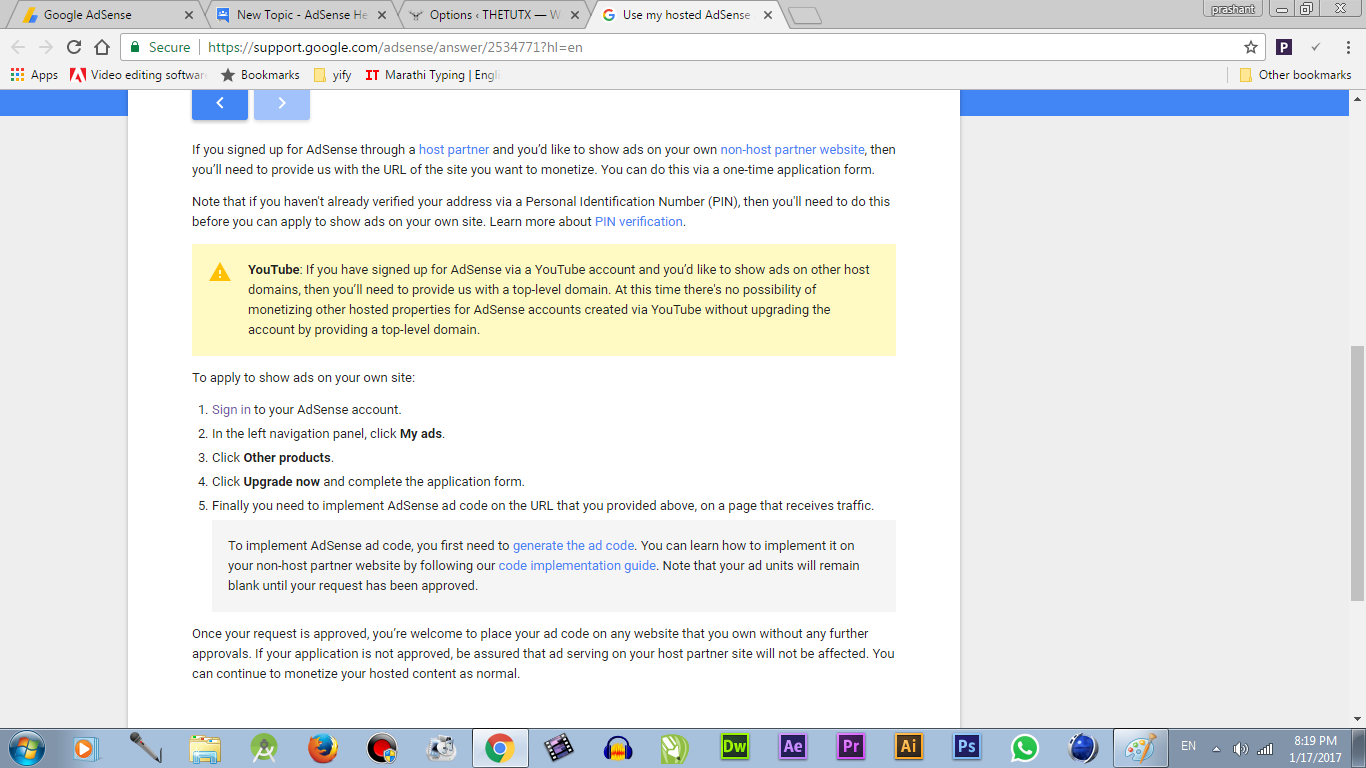Bookmark this page with the star icon

(x=1251, y=47)
